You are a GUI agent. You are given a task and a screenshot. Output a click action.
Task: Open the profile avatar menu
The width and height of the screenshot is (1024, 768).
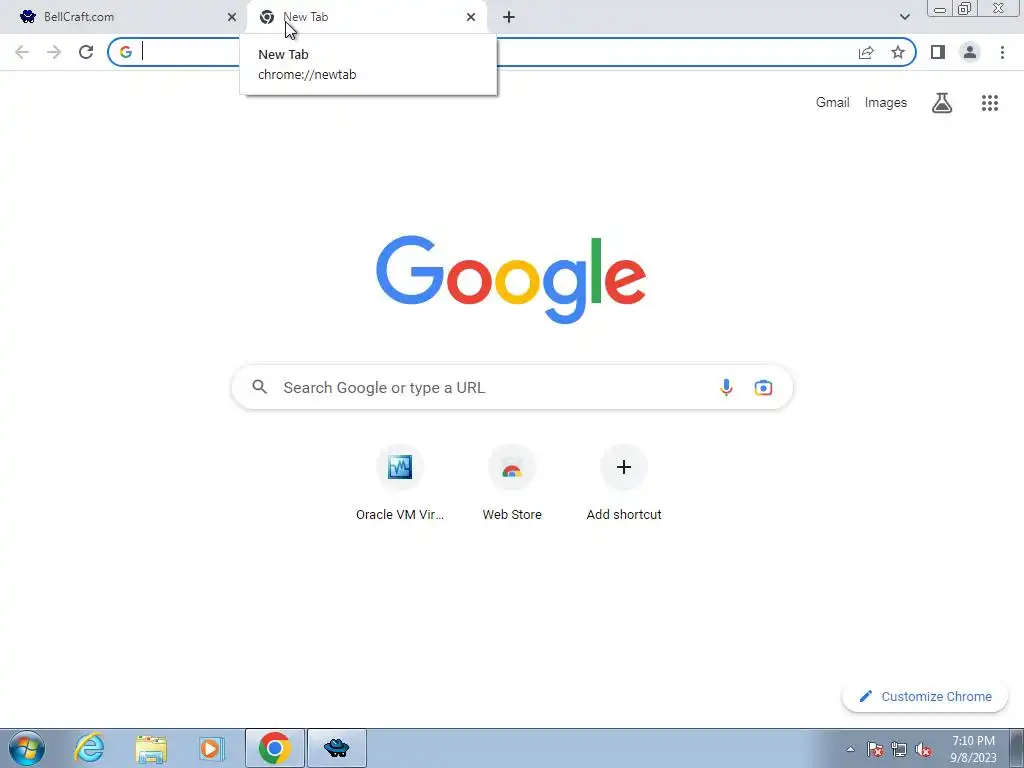(x=970, y=52)
